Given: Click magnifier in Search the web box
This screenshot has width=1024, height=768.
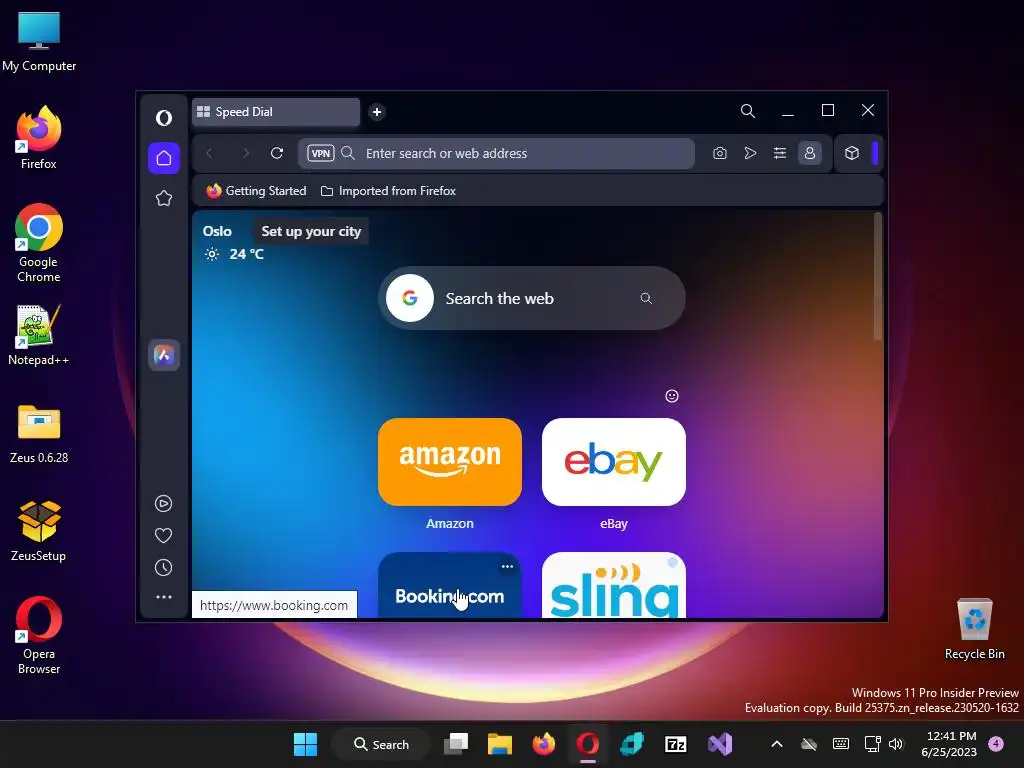Looking at the screenshot, I should (646, 298).
